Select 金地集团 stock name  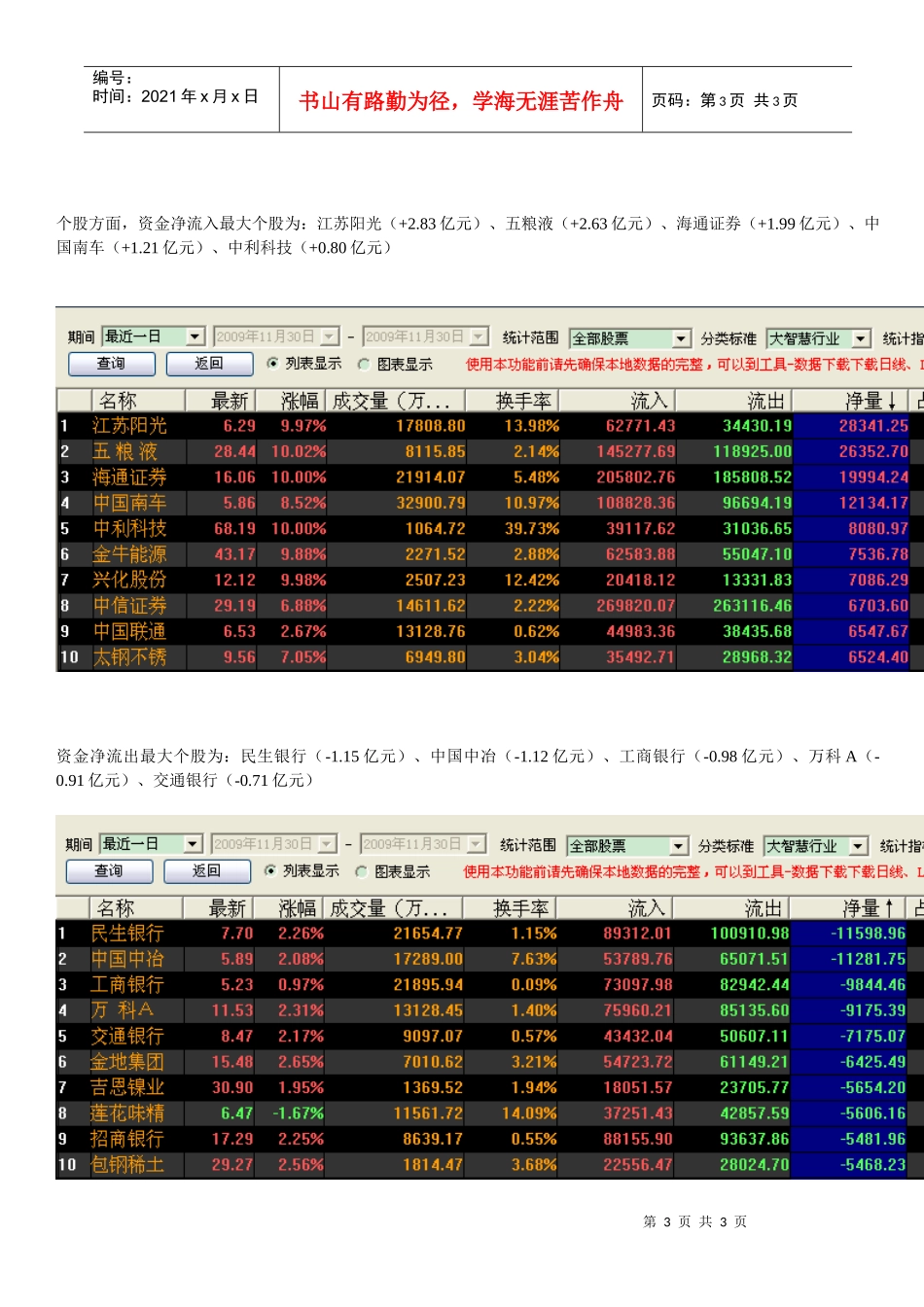click(x=126, y=1062)
